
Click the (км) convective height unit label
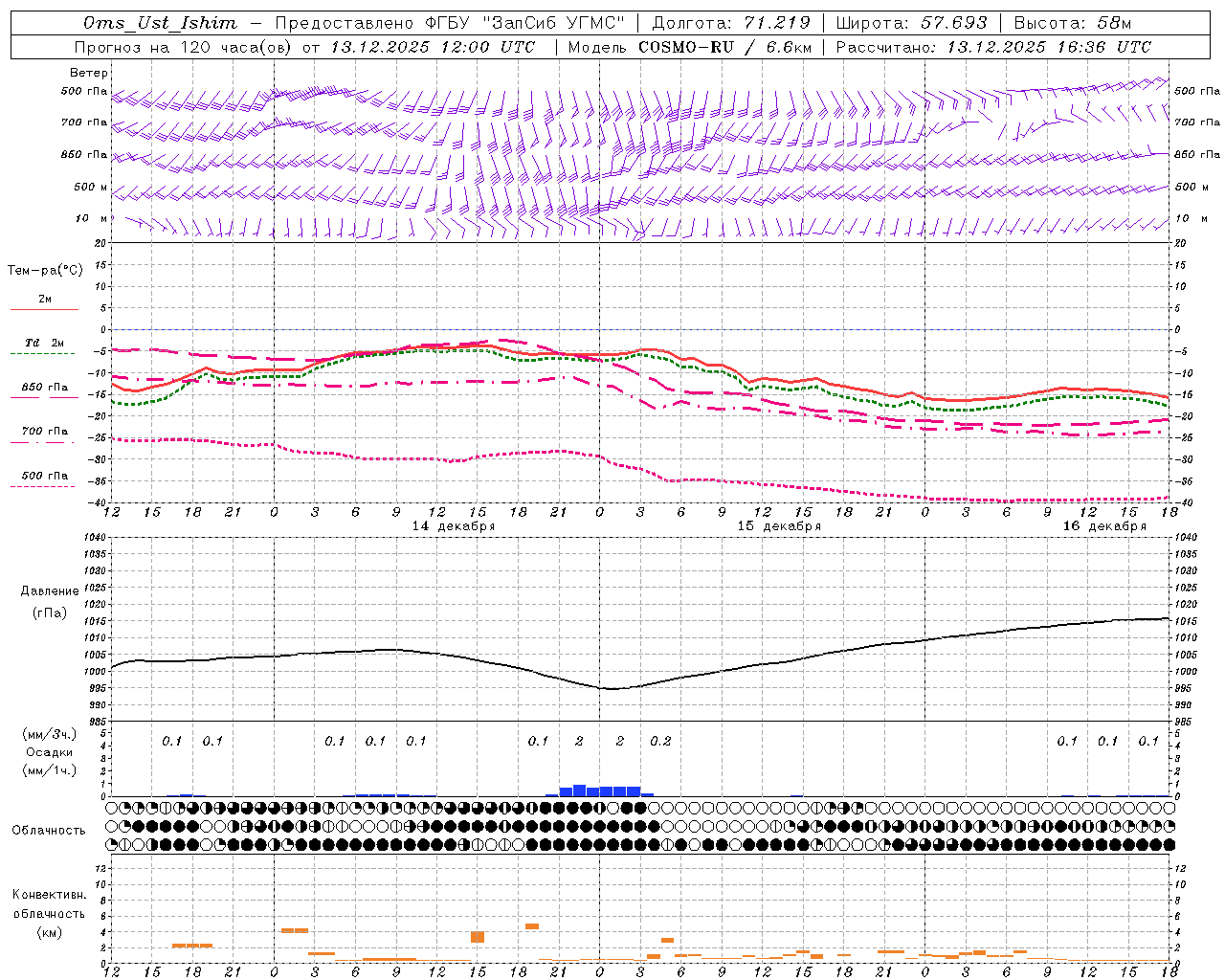50,932
